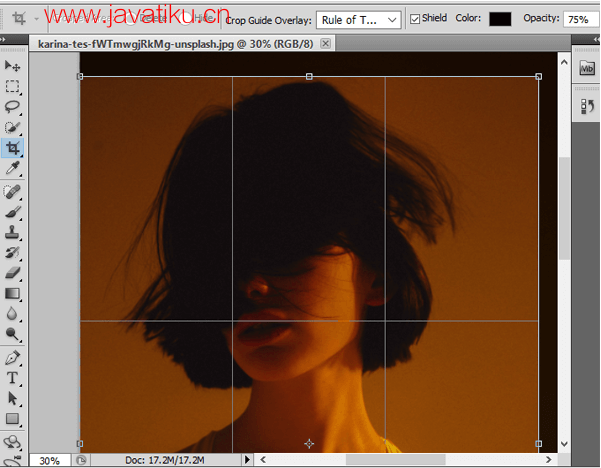601x468 pixels.
Task: Select the Clone Stamp tool
Action: coord(12,232)
